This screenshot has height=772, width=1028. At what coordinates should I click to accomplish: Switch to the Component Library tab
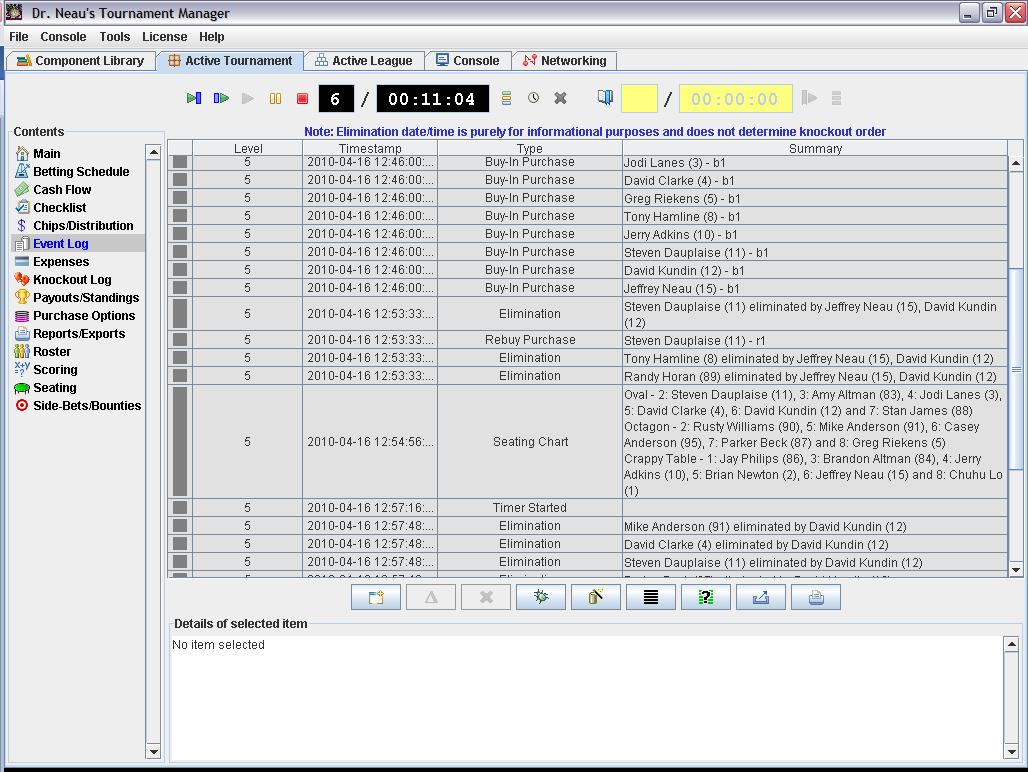81,61
